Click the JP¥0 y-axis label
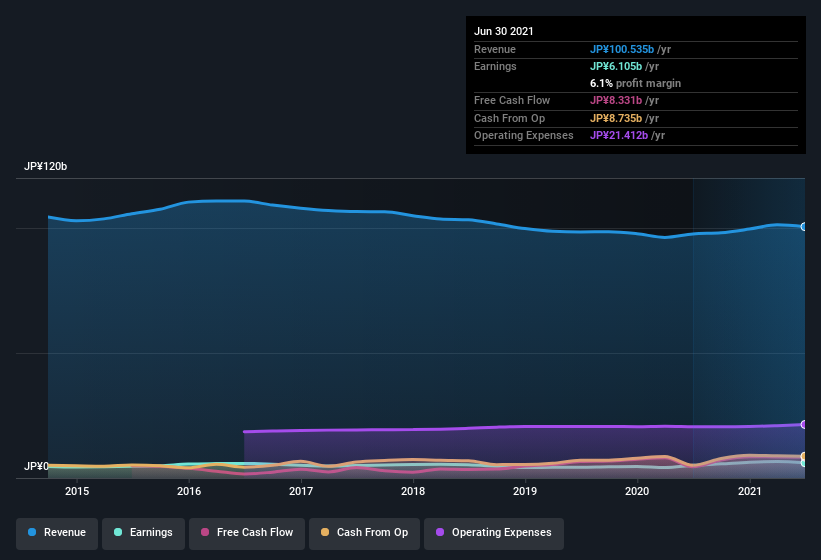The image size is (821, 560). tap(36, 466)
